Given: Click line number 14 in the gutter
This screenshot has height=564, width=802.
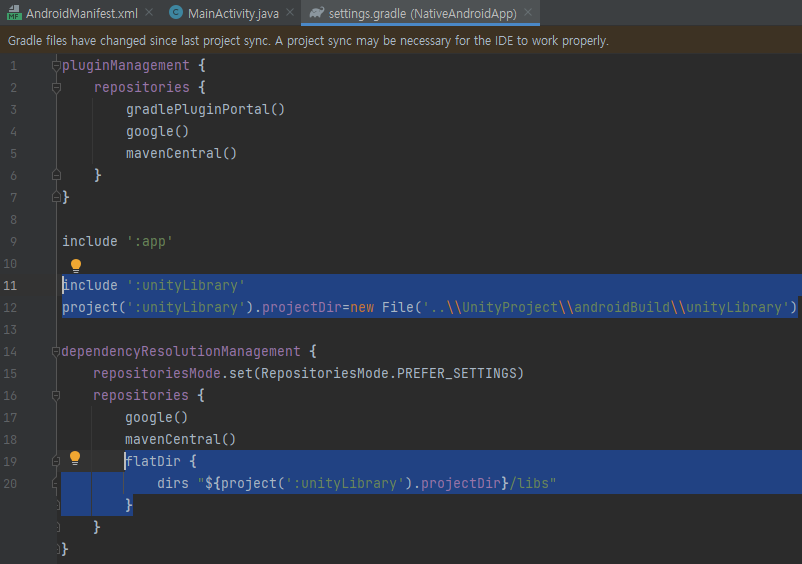Looking at the screenshot, I should (x=10, y=351).
